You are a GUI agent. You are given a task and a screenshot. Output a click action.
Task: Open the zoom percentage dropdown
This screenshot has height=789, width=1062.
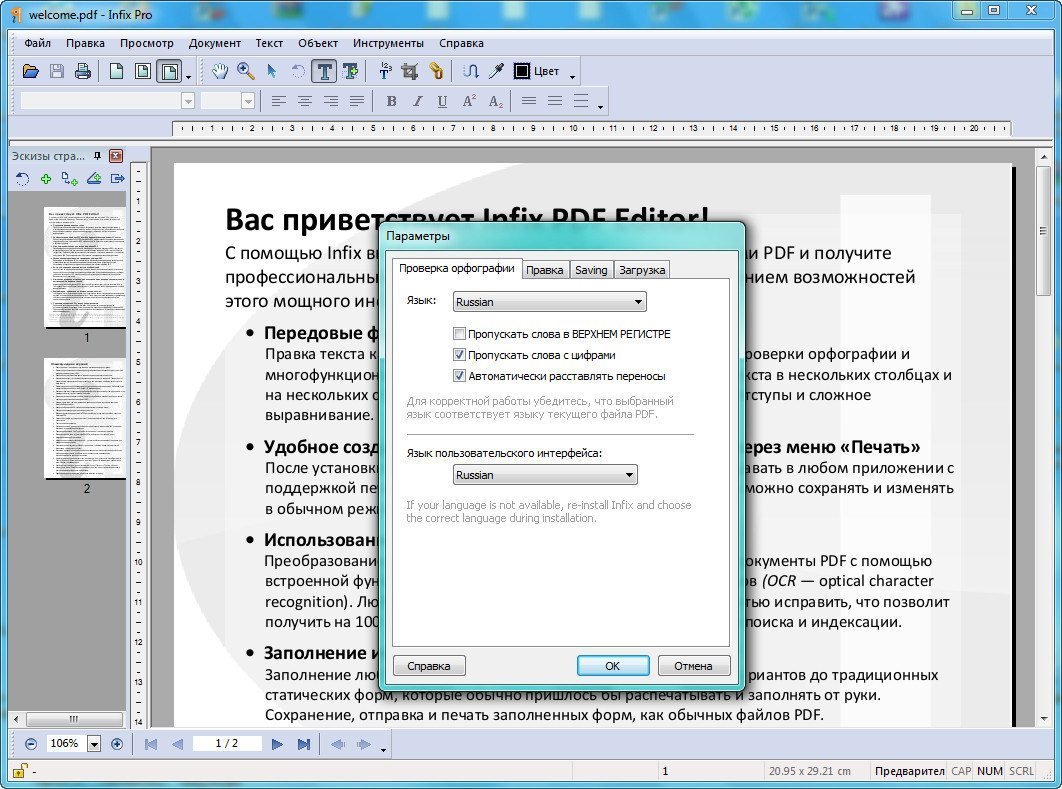94,744
